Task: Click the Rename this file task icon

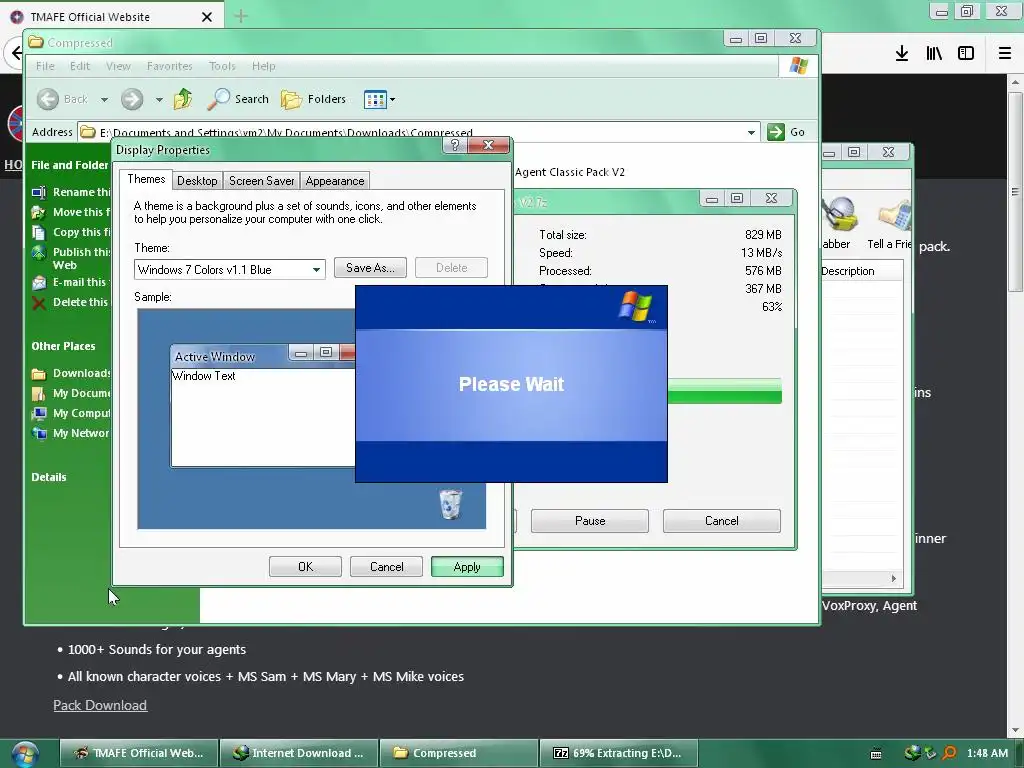Action: [39, 192]
